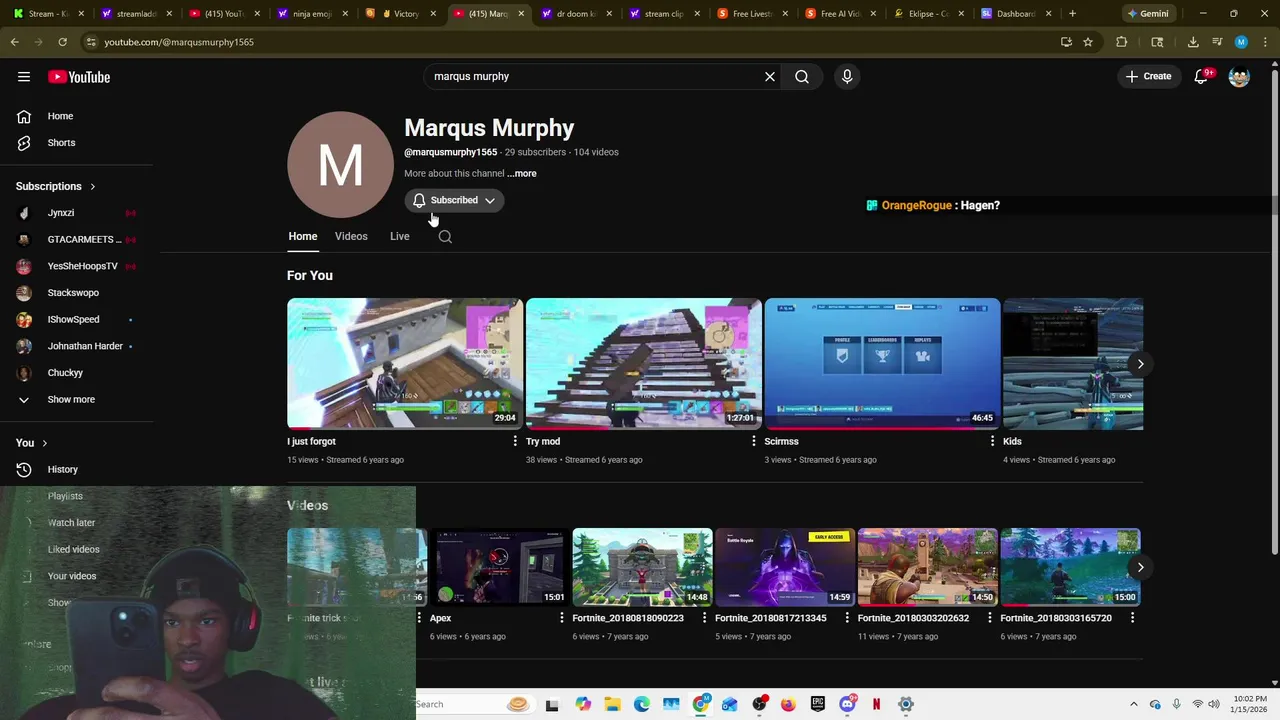Open 'Try mod' stream thumbnail

tap(644, 364)
